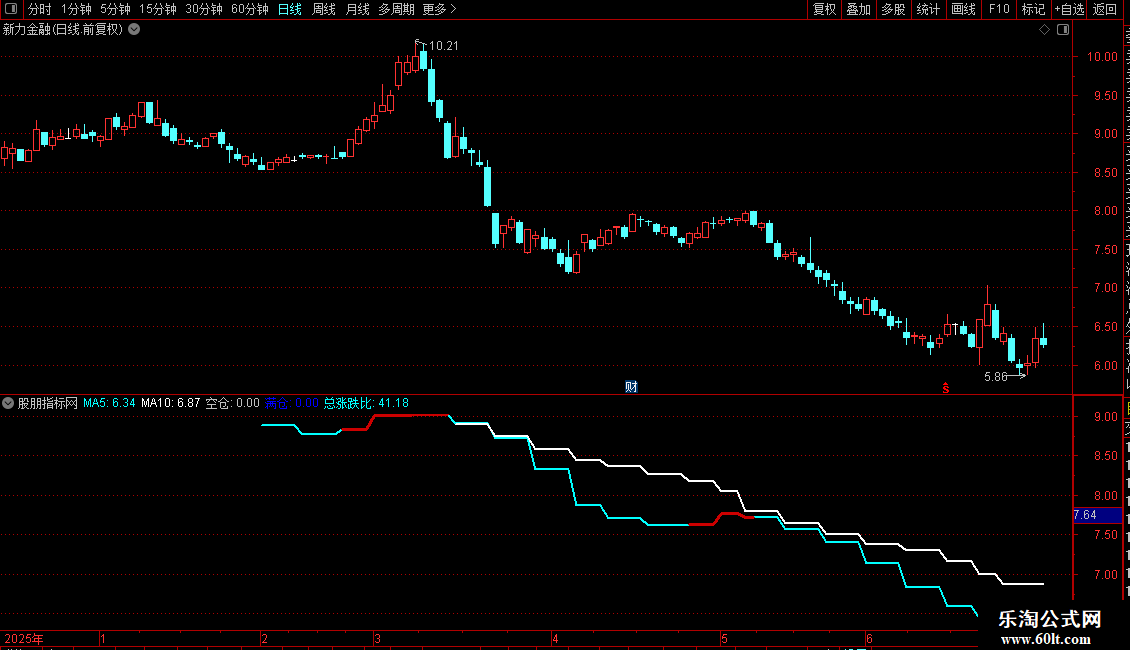Add stock with +自选
This screenshot has width=1130, height=650.
coord(1069,9)
